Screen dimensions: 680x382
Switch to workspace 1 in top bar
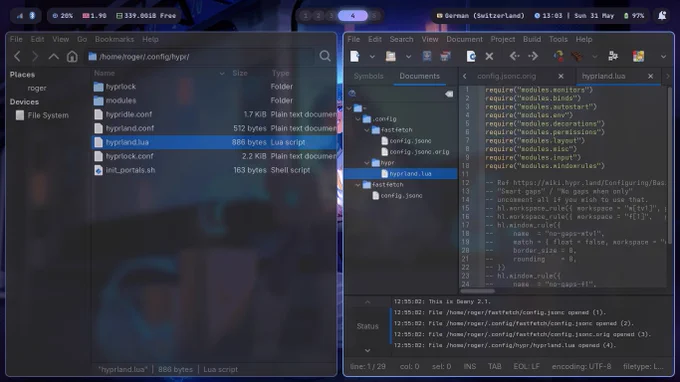tap(305, 16)
